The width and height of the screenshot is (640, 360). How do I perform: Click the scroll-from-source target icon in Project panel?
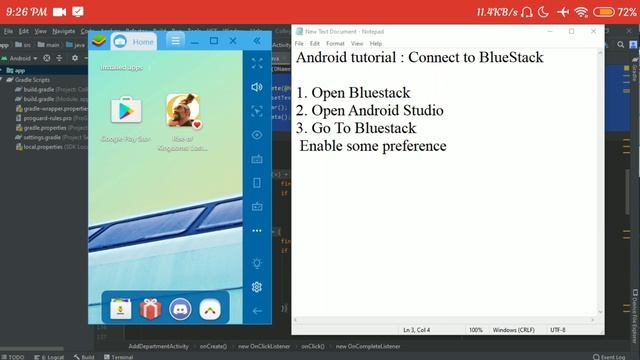click(x=47, y=58)
